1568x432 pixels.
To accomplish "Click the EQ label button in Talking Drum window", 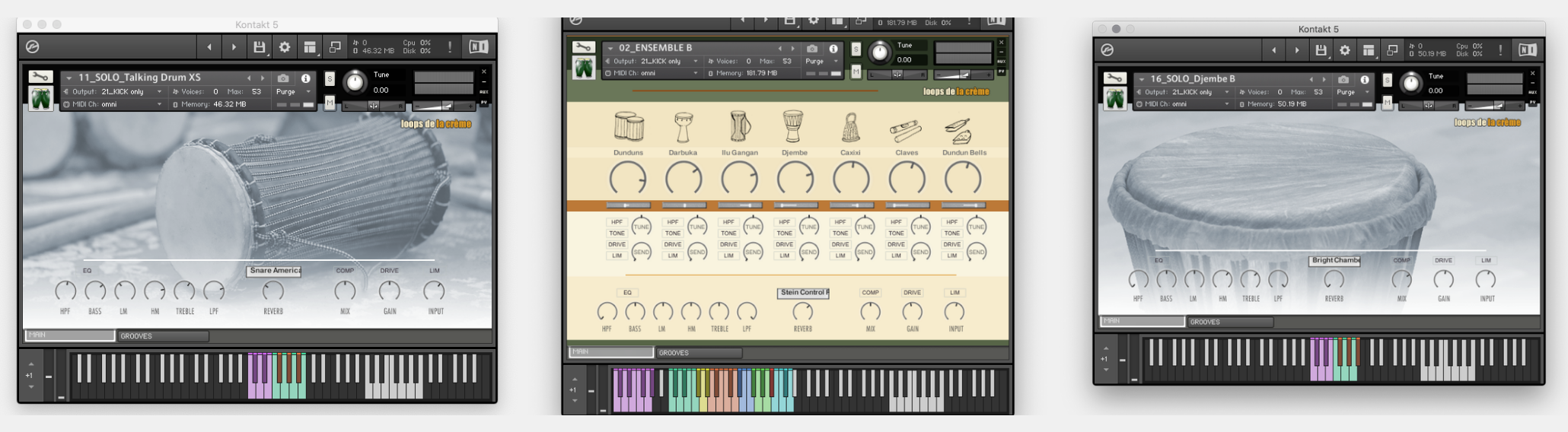I will [87, 271].
